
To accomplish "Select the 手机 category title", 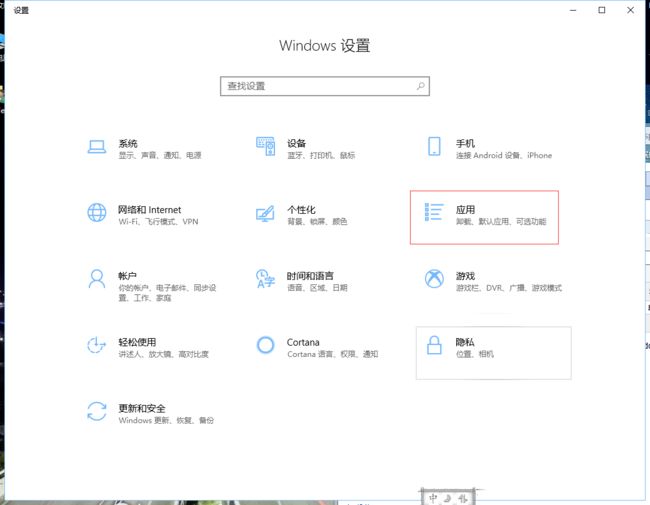I will pyautogui.click(x=465, y=143).
